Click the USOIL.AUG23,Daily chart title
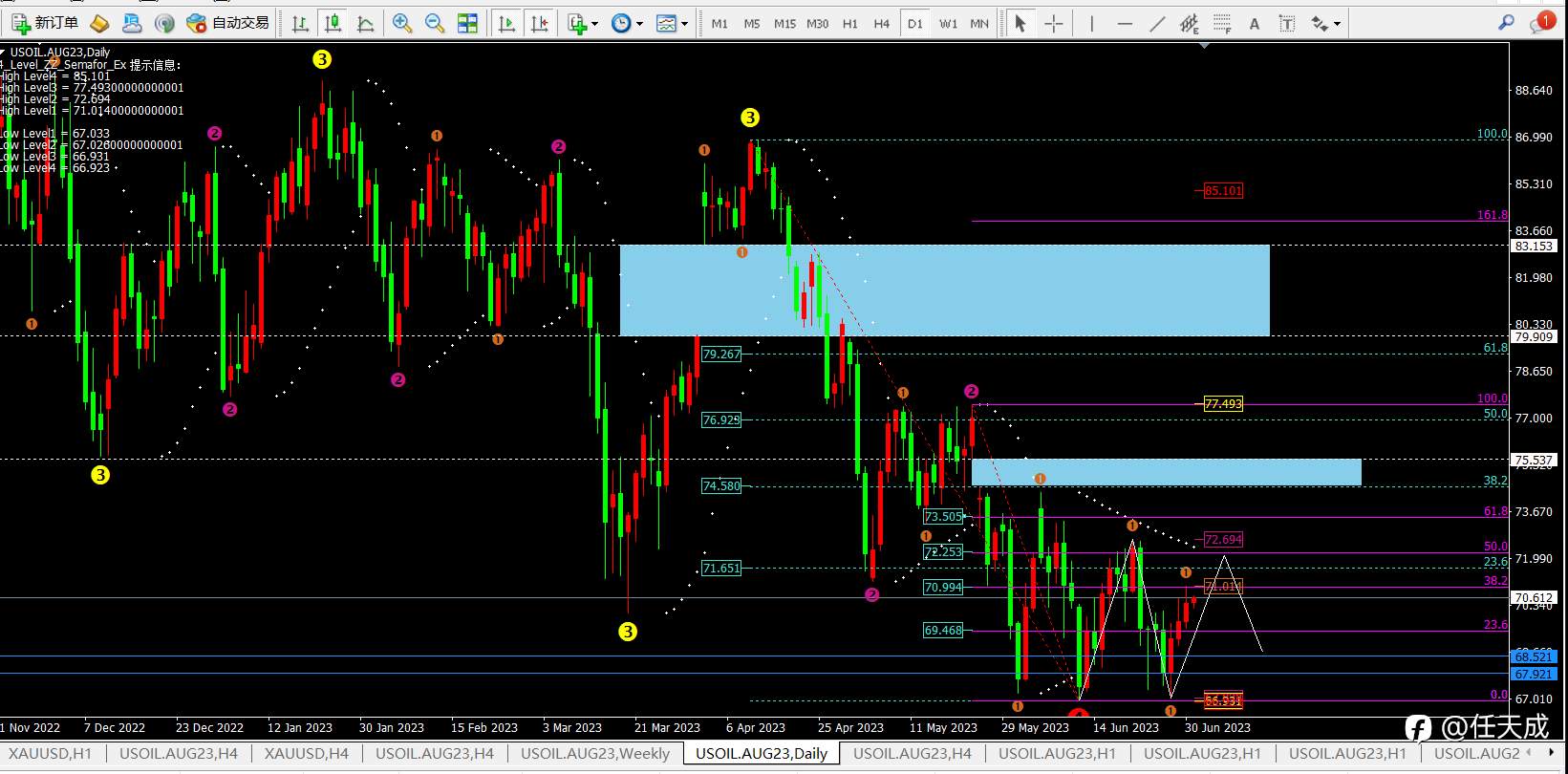 point(59,53)
